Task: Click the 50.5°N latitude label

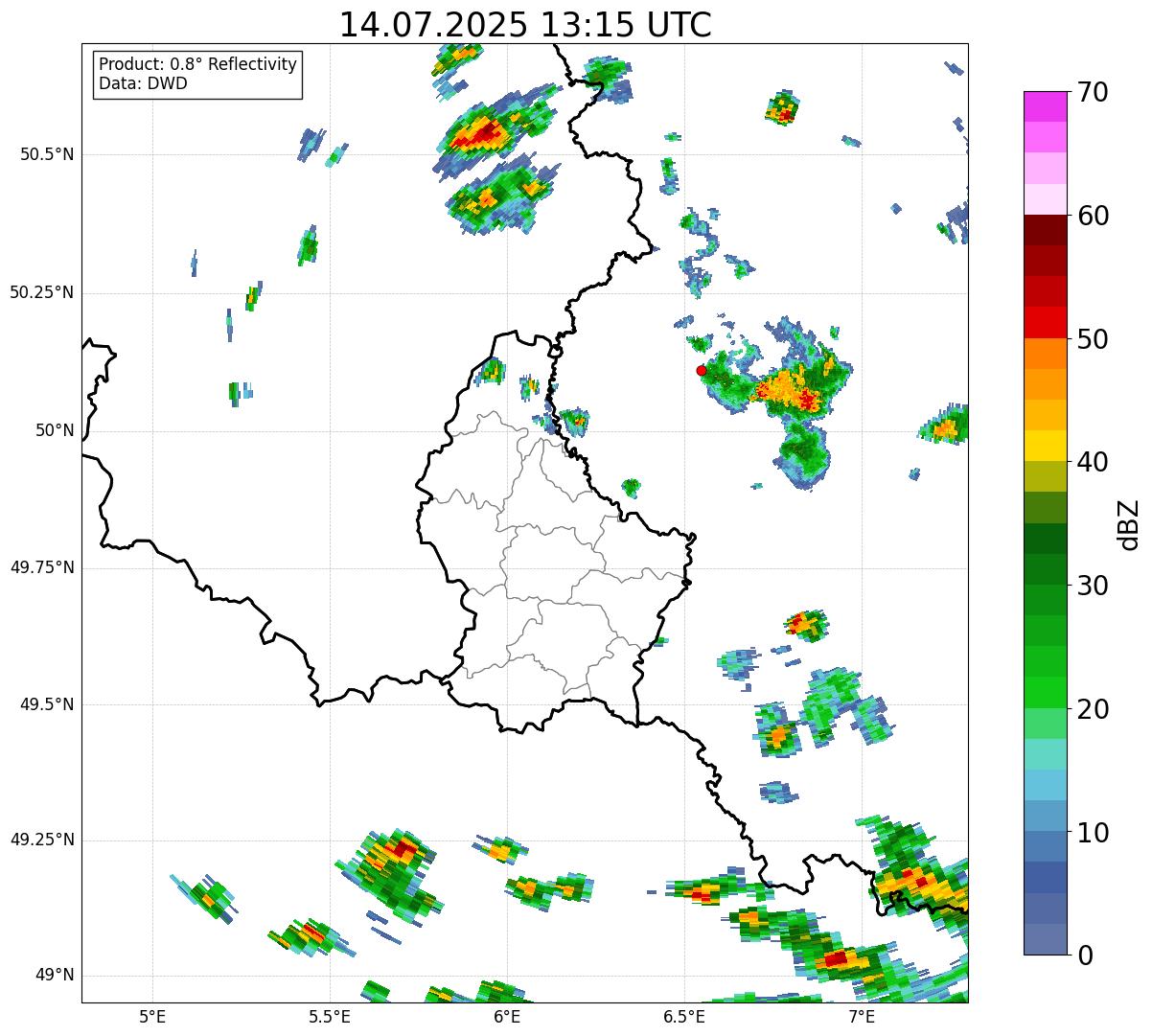Action: 47,154
